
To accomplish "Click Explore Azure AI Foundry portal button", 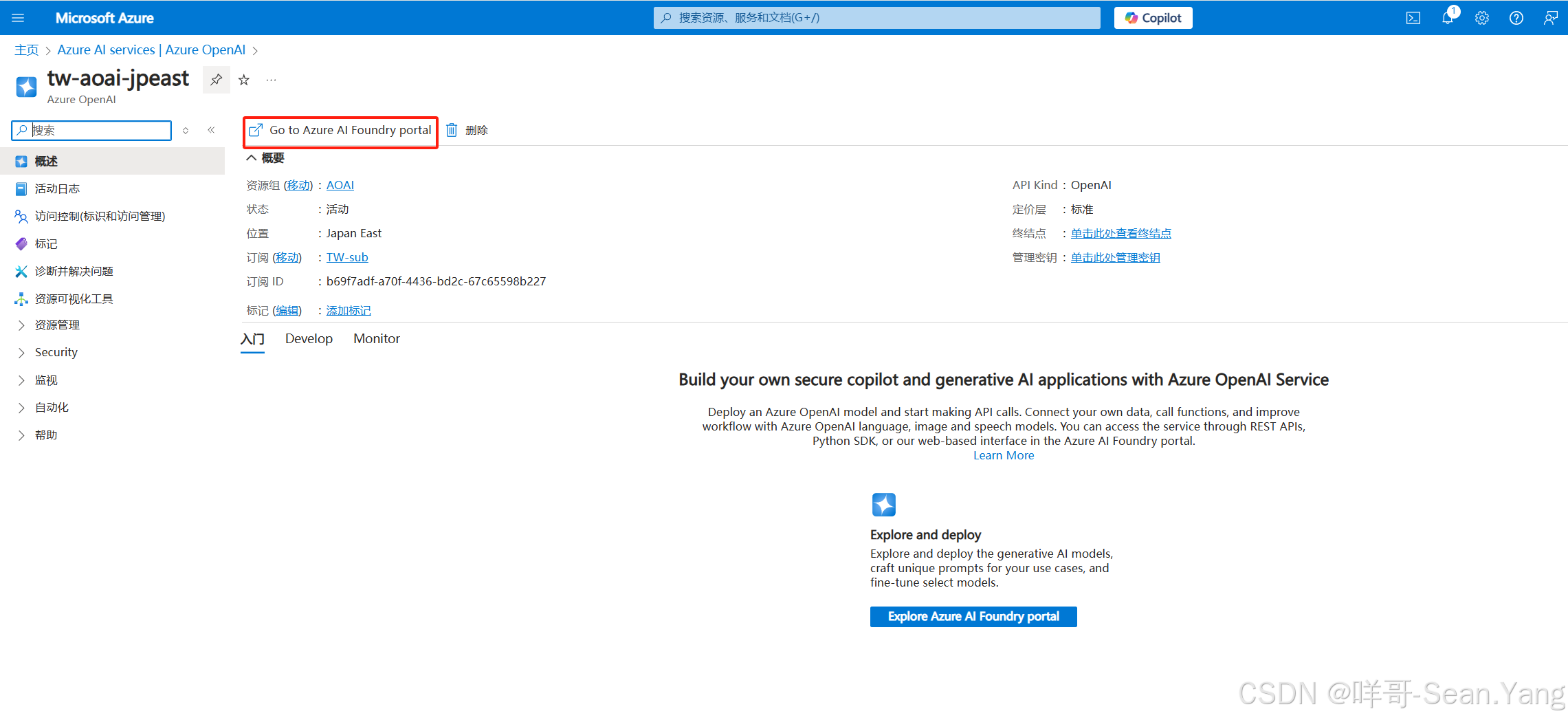I will (x=973, y=617).
